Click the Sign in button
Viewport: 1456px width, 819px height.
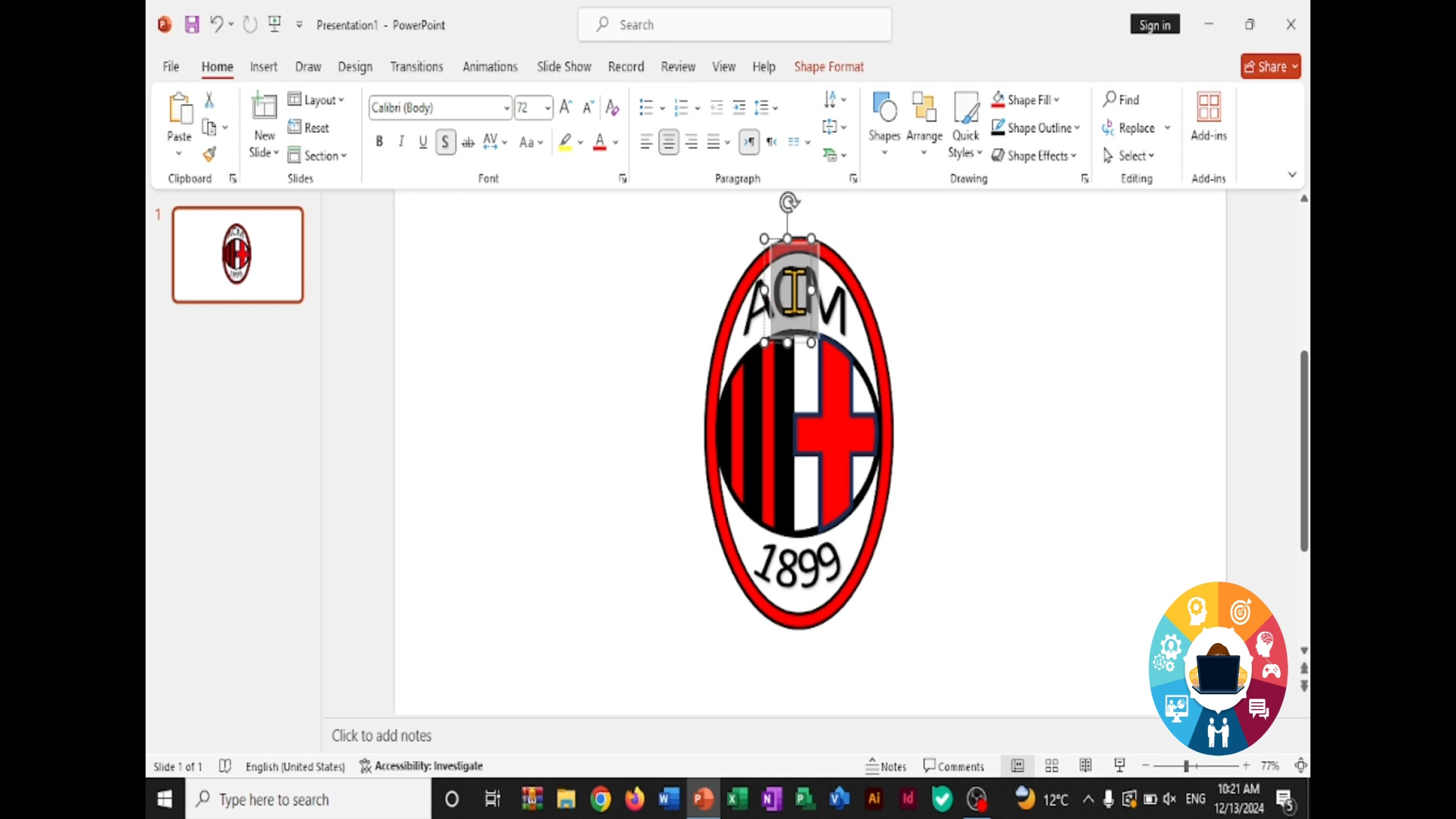click(1155, 25)
